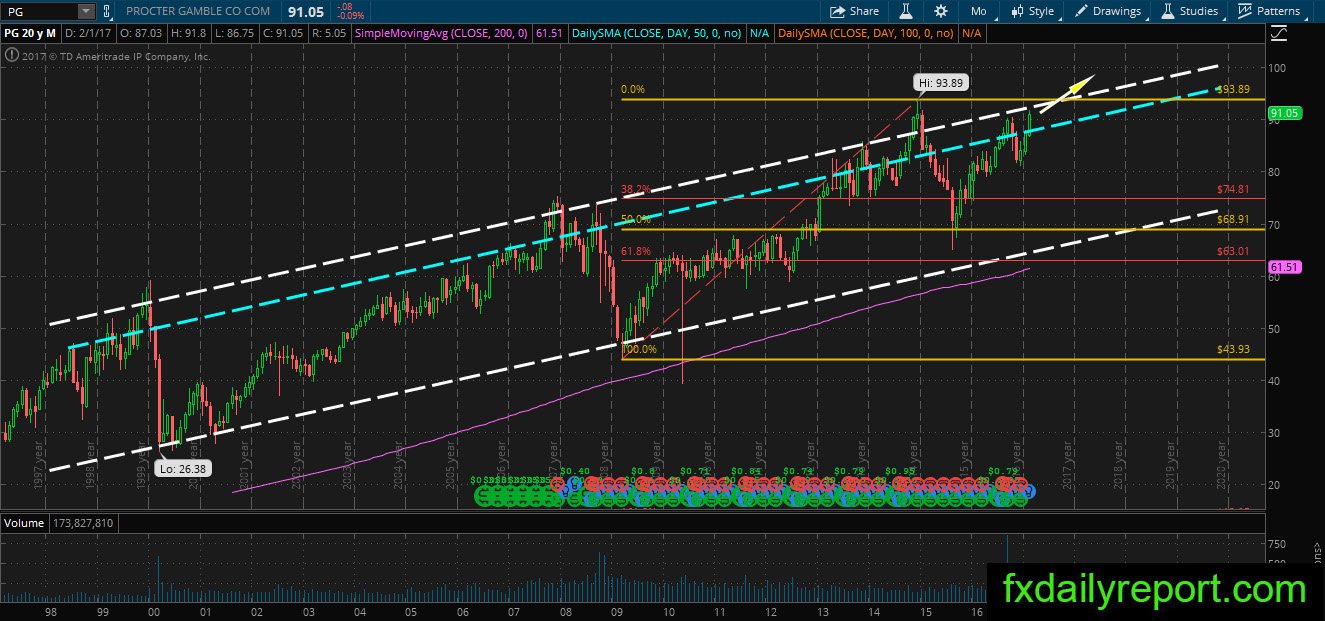The width and height of the screenshot is (1325, 621).
Task: Click the $43.93 Fibonacci level label
Action: (x=1234, y=348)
